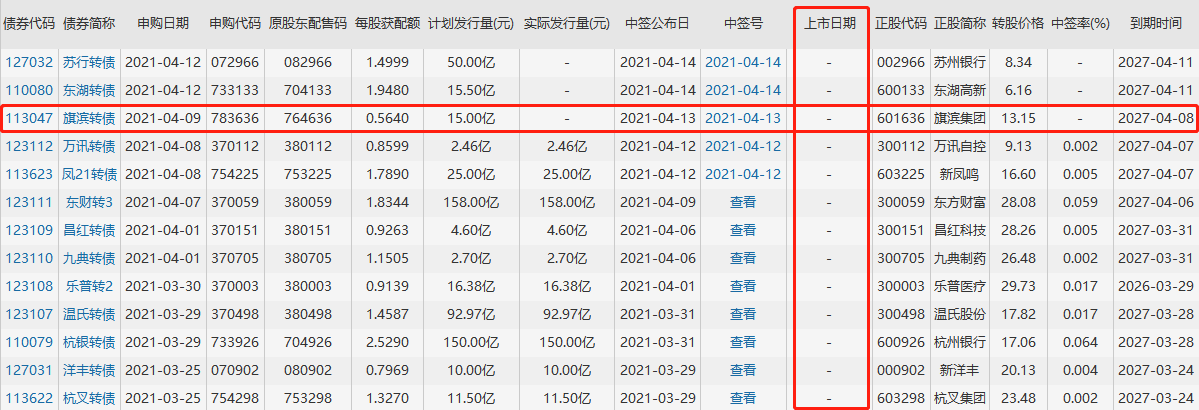Open bond code link 113622
This screenshot has width=1199, height=410.
tap(29, 398)
